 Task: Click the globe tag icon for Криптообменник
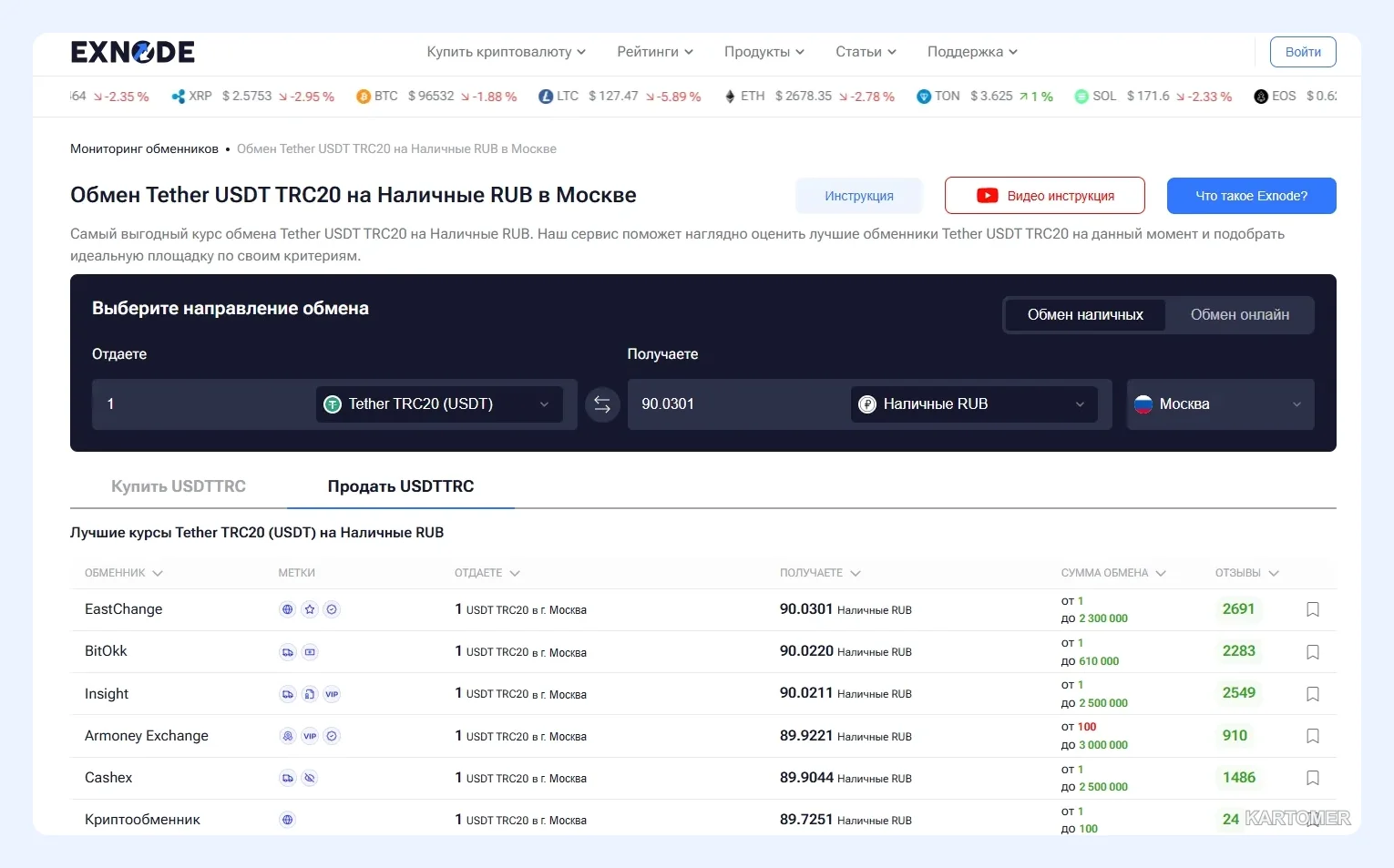[288, 820]
